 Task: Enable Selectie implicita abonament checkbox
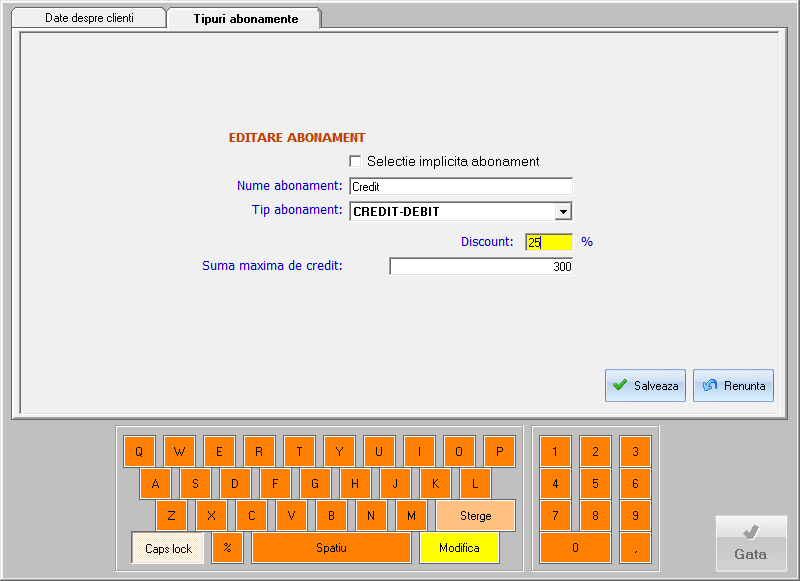click(x=355, y=161)
